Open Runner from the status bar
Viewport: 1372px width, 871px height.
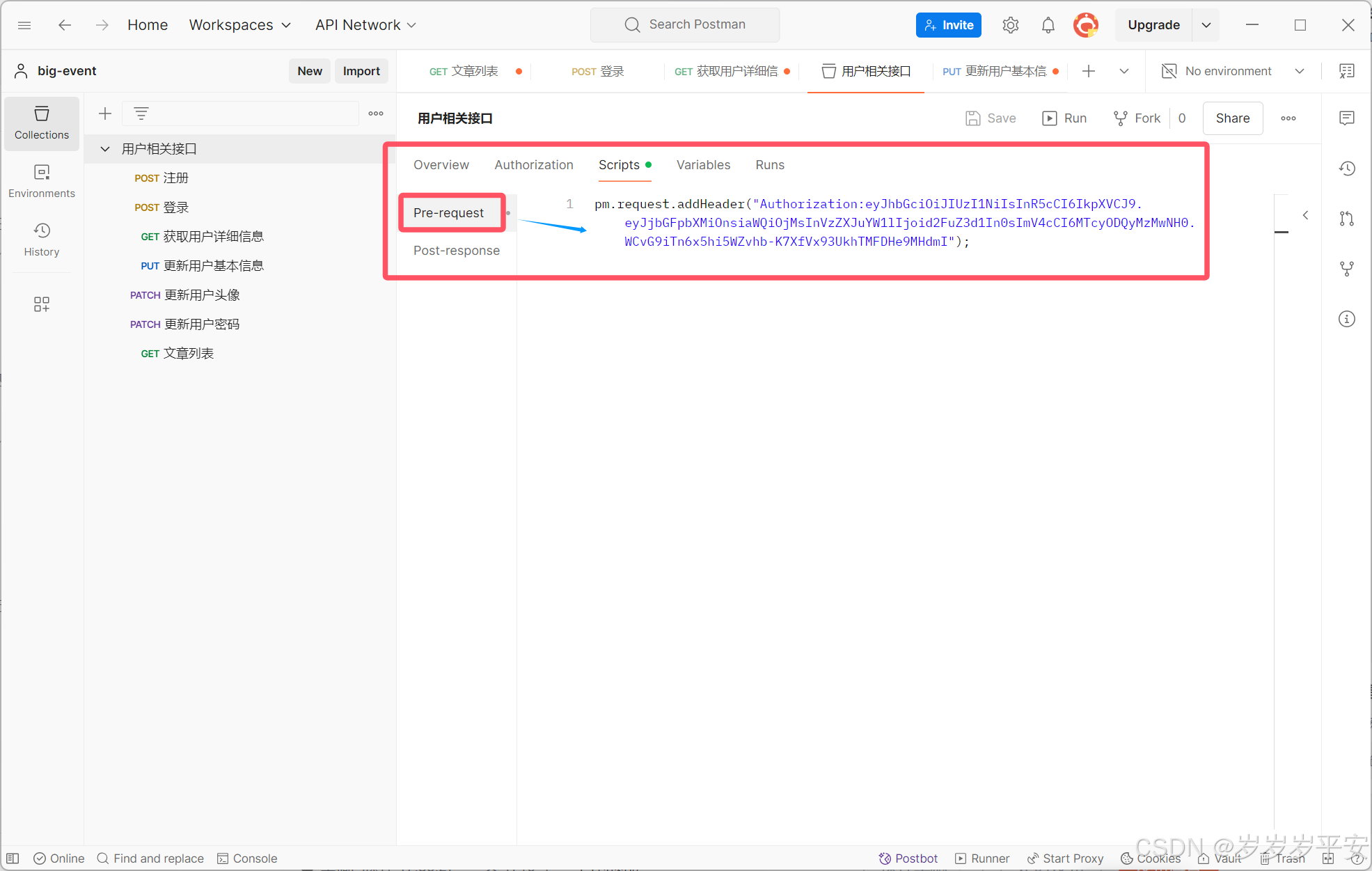click(982, 858)
